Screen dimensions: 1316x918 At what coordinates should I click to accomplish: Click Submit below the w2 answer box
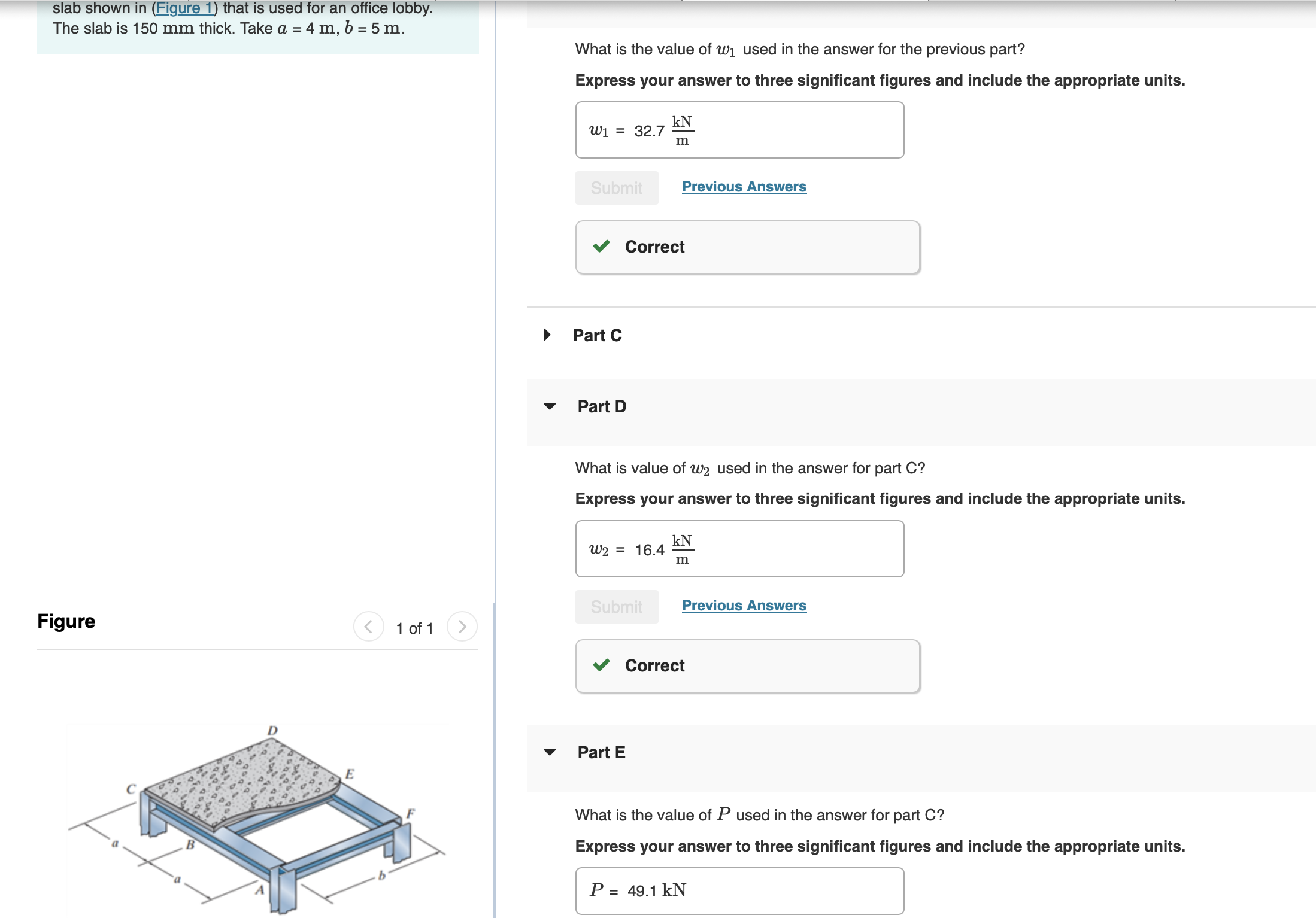point(616,606)
